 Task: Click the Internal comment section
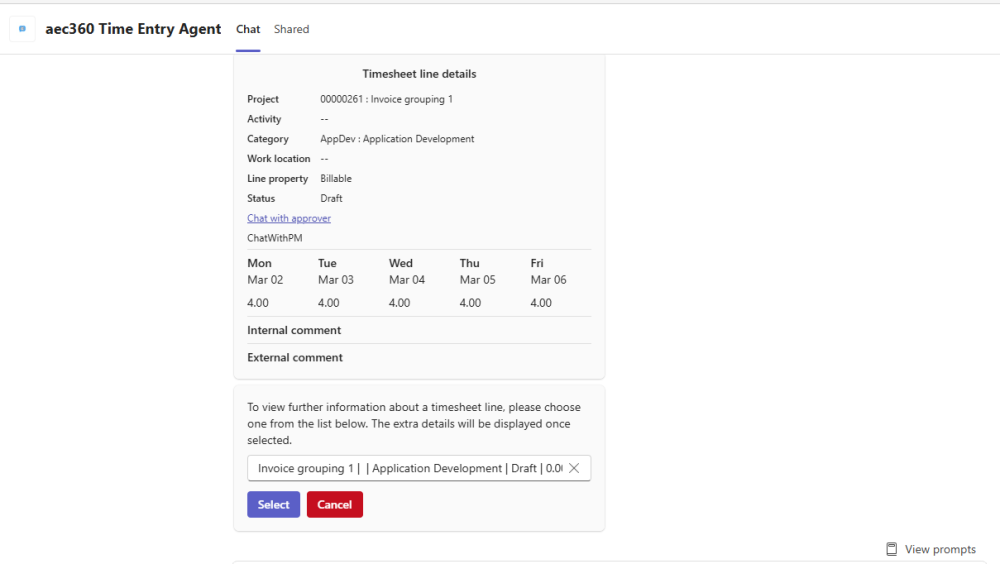click(x=294, y=330)
